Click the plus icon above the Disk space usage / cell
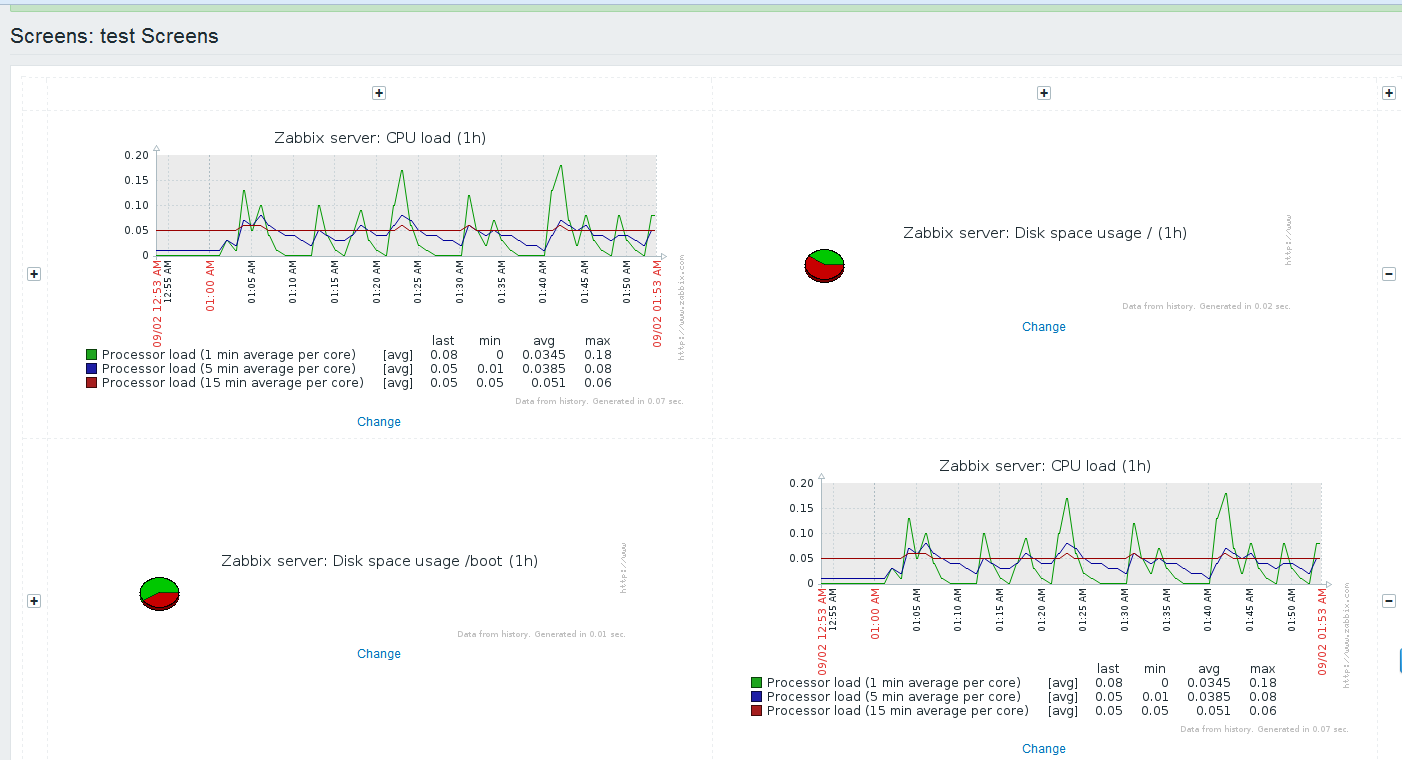The height and width of the screenshot is (760, 1402). tap(1044, 93)
